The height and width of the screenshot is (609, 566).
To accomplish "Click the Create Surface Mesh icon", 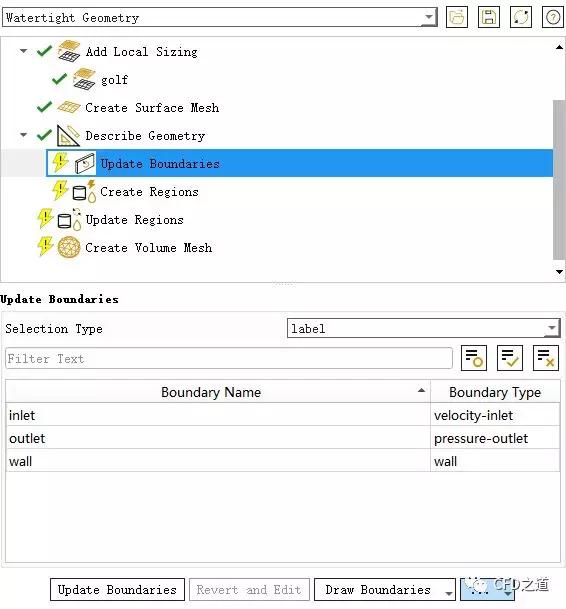I will click(x=69, y=107).
